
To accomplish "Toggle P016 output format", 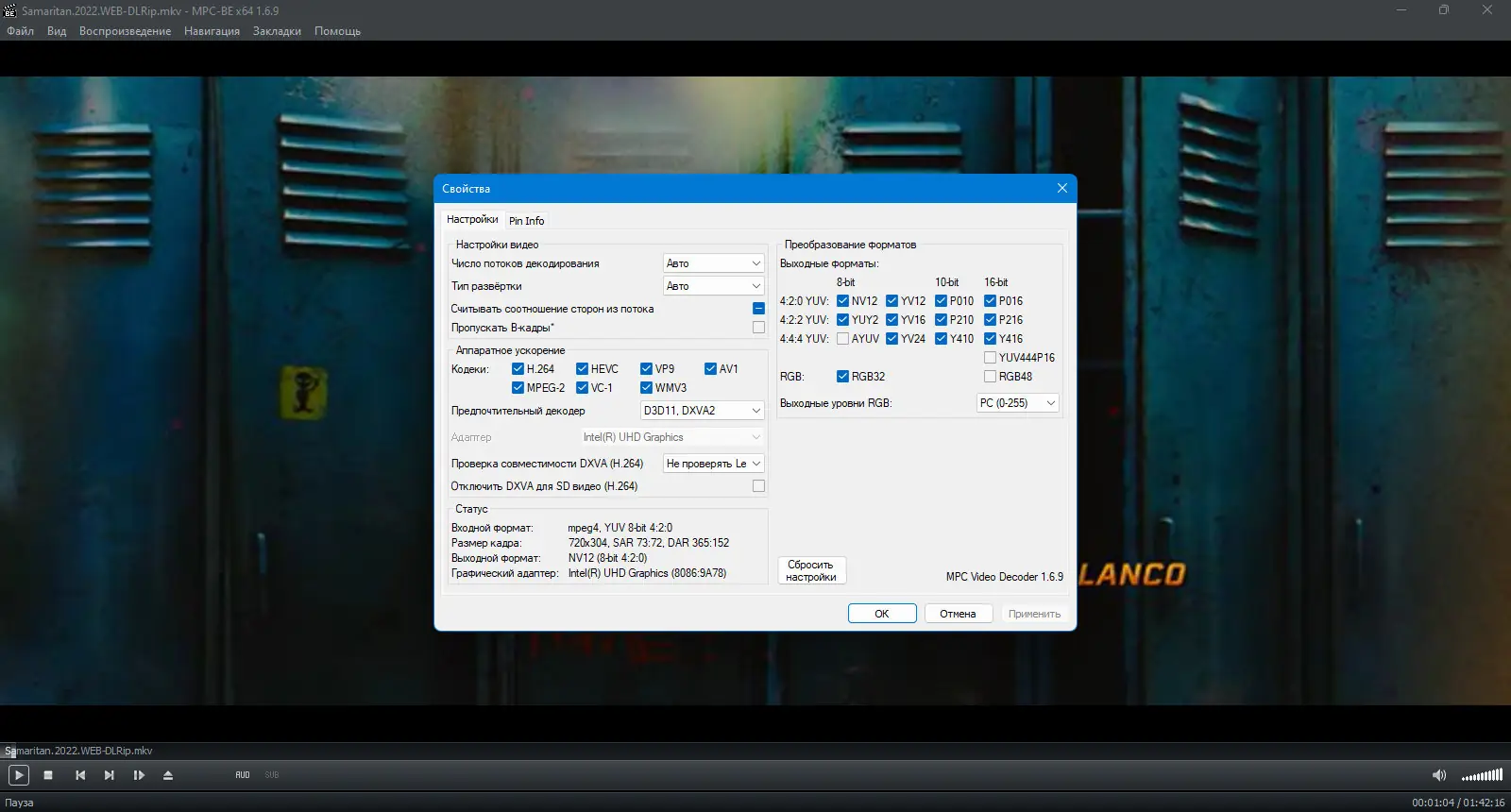I will pyautogui.click(x=990, y=301).
